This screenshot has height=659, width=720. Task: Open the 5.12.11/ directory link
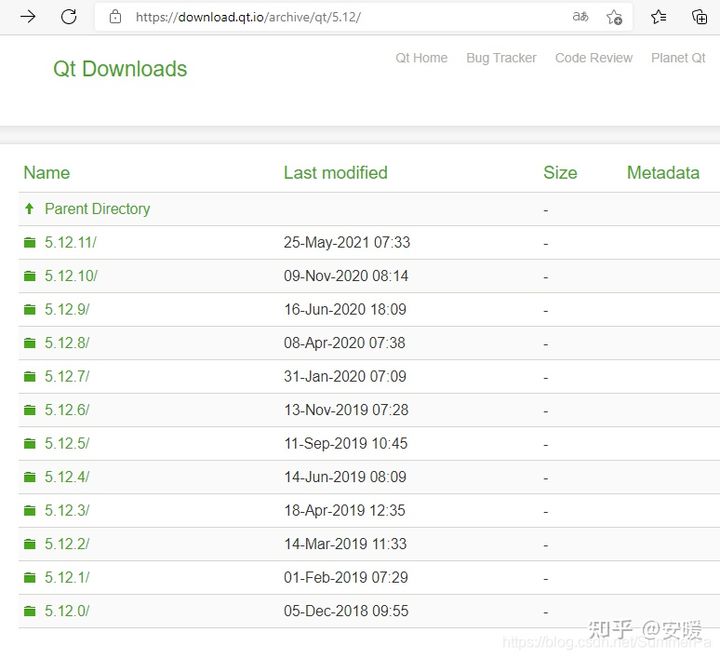(71, 242)
